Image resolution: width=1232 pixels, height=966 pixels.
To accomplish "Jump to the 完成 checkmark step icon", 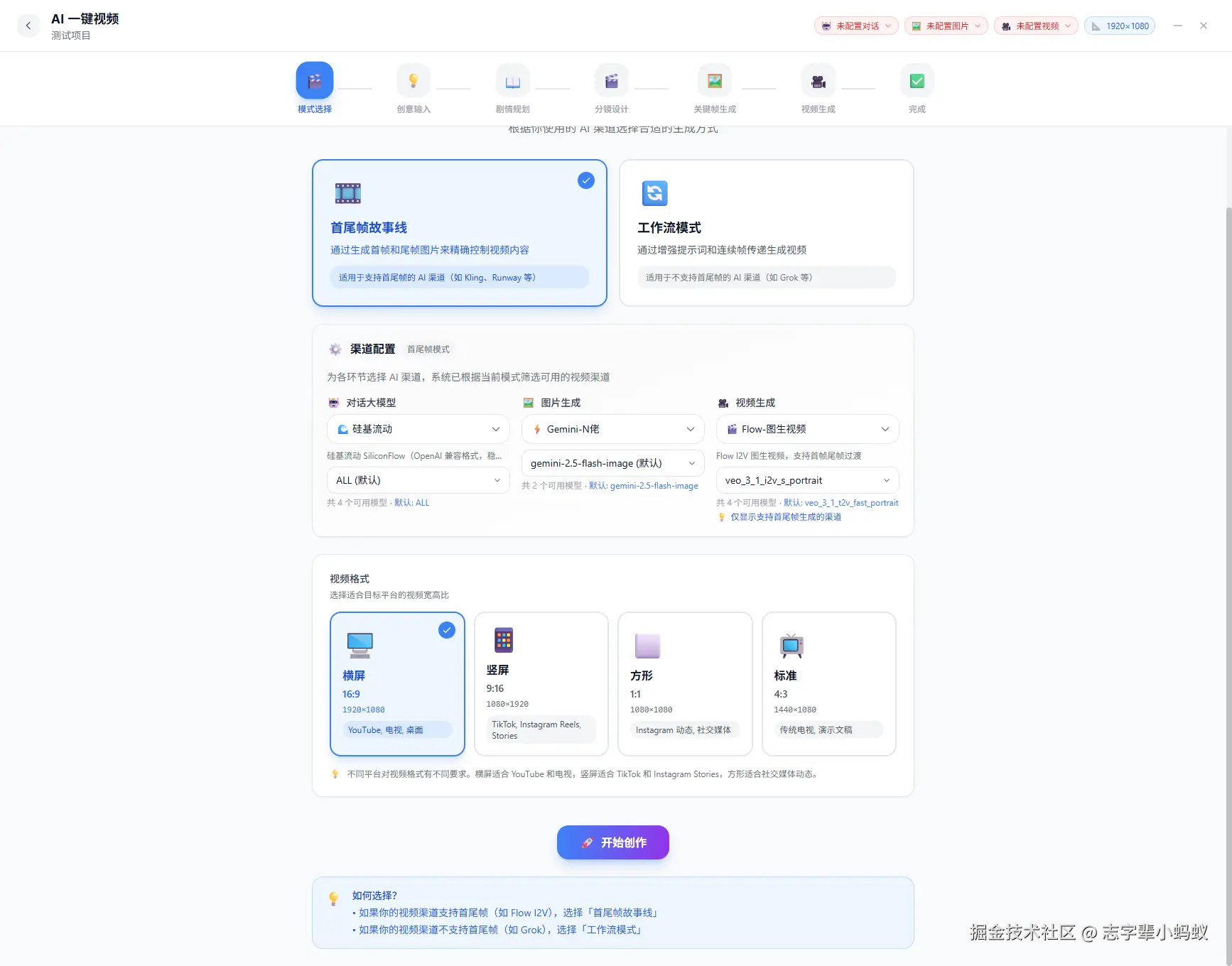I will (917, 80).
